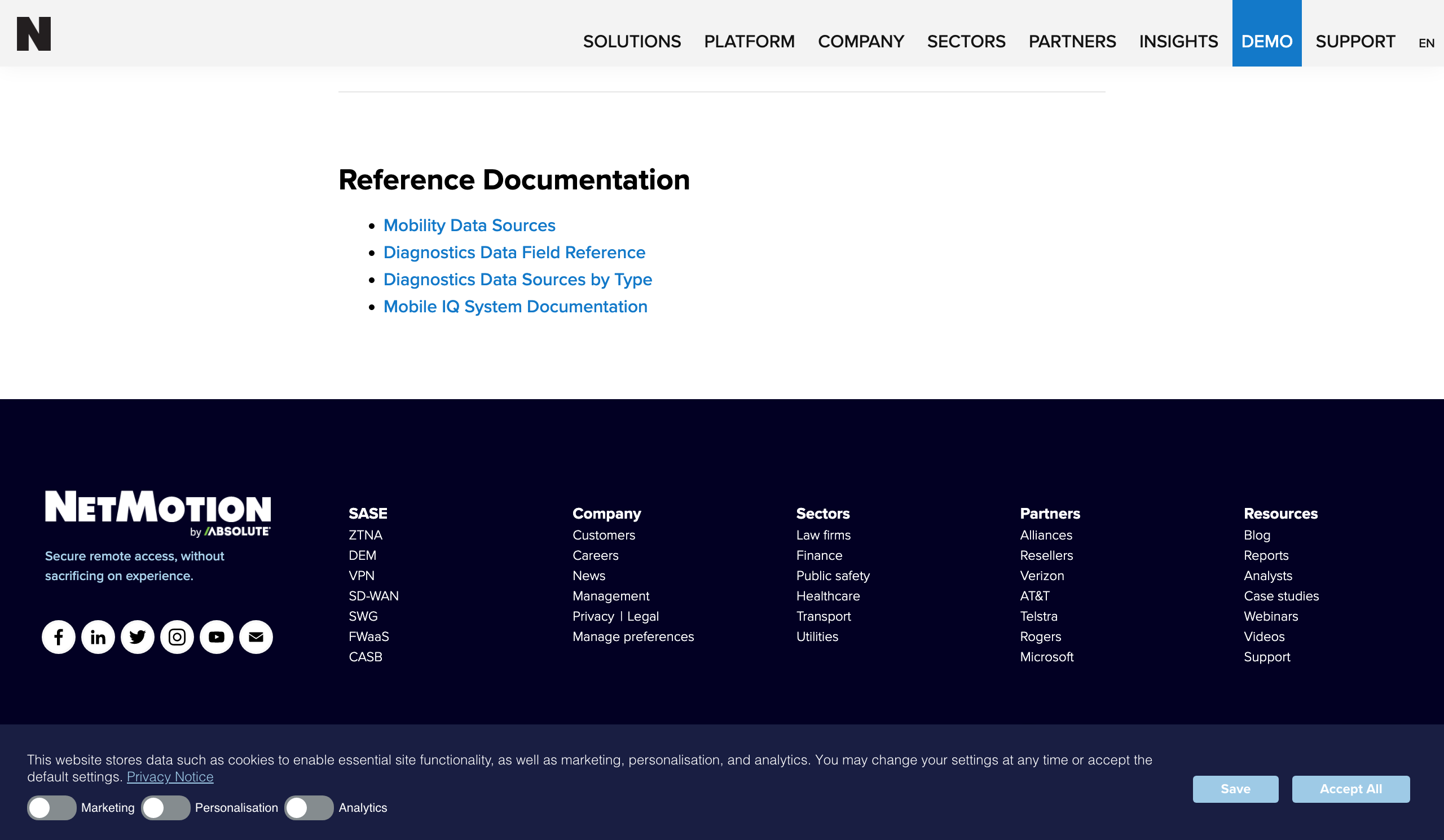Open the Healthcare footer link
The width and height of the screenshot is (1444, 840).
[828, 596]
